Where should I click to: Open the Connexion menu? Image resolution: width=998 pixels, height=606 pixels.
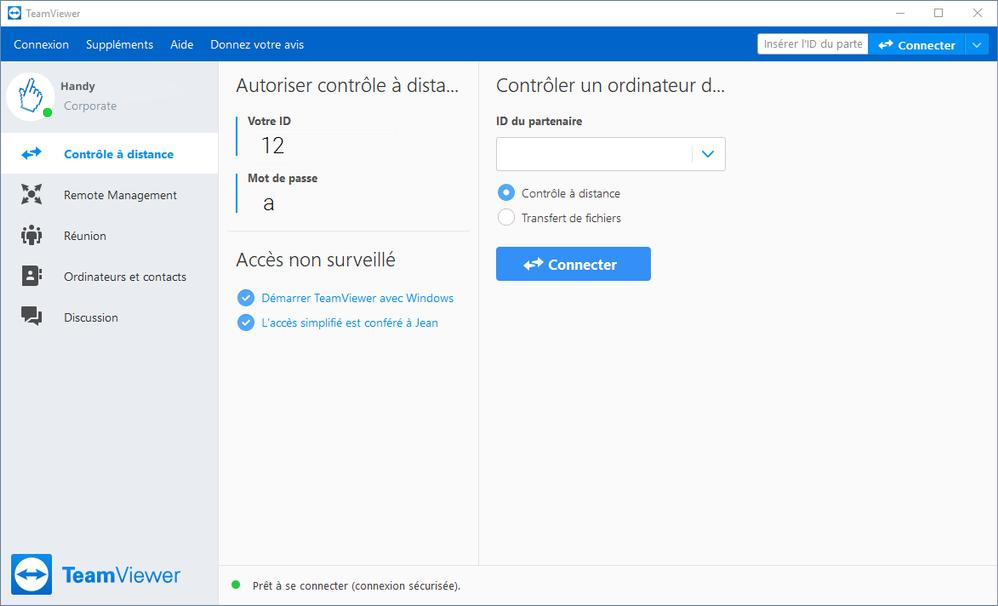[x=41, y=45]
